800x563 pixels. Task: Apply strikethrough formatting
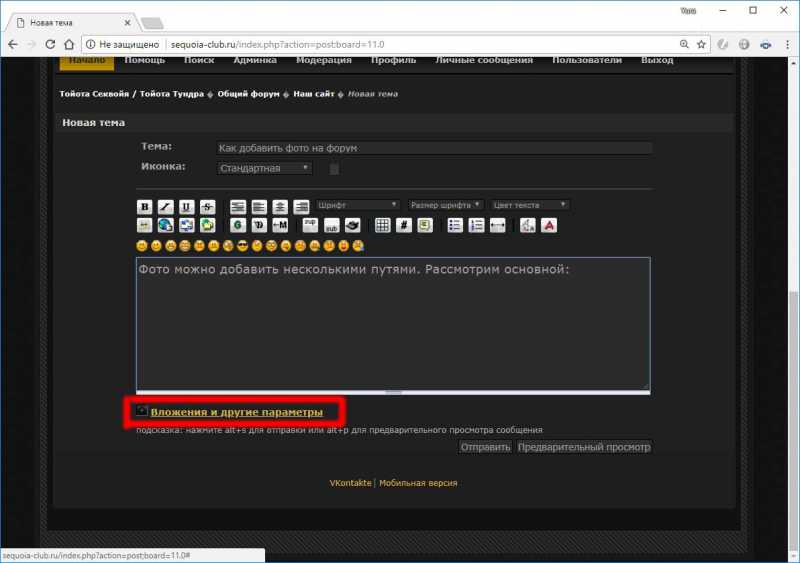(x=207, y=207)
